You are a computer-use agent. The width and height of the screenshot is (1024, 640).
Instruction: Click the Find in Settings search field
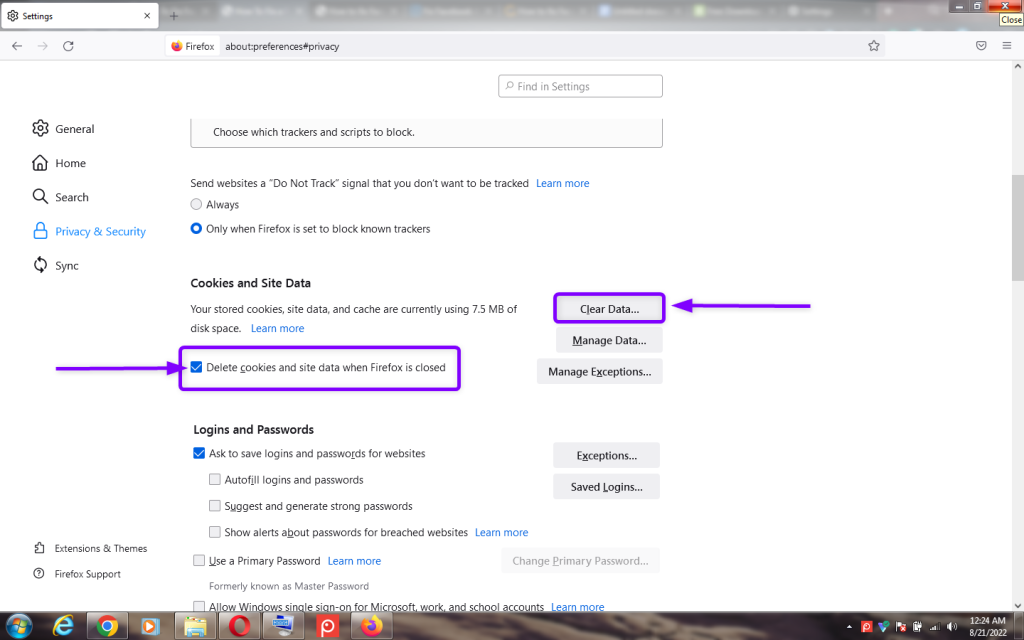click(580, 86)
